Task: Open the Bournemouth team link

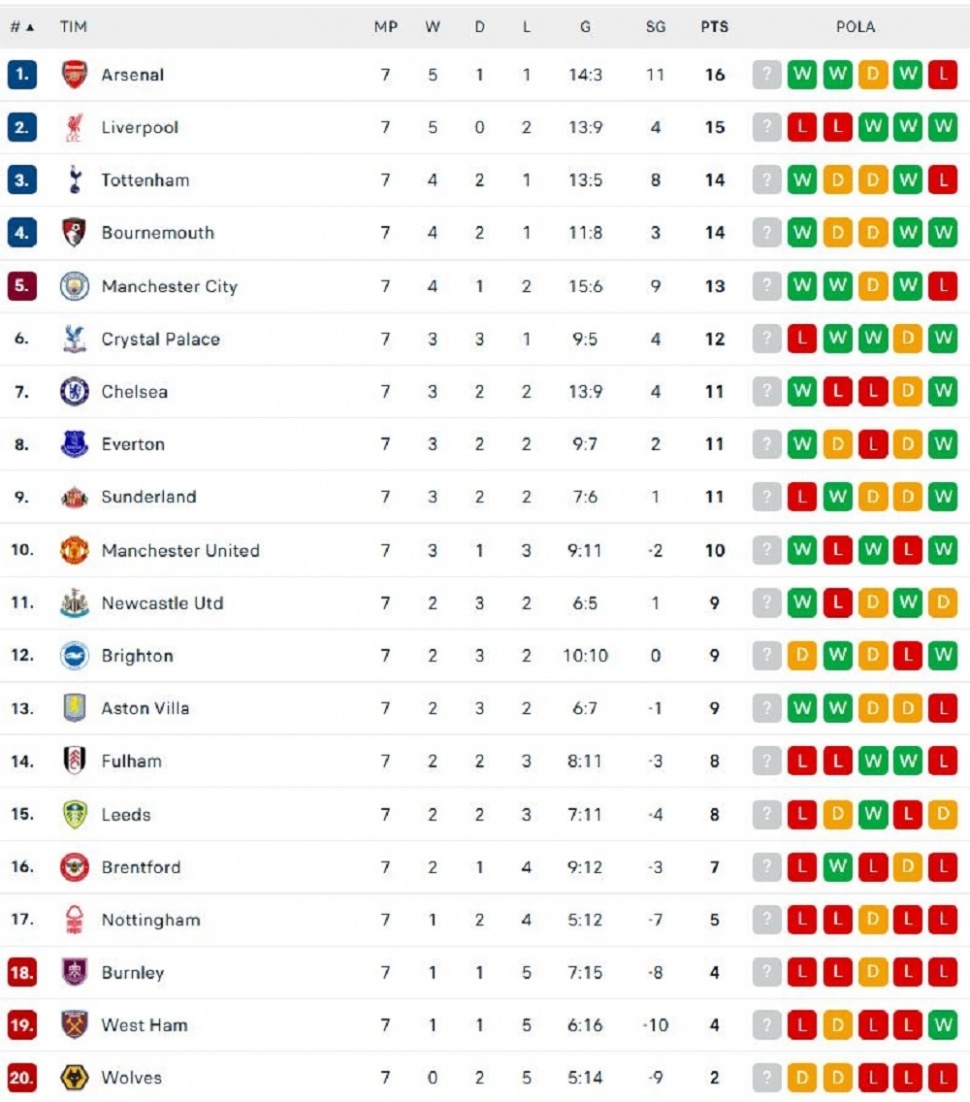Action: 158,233
